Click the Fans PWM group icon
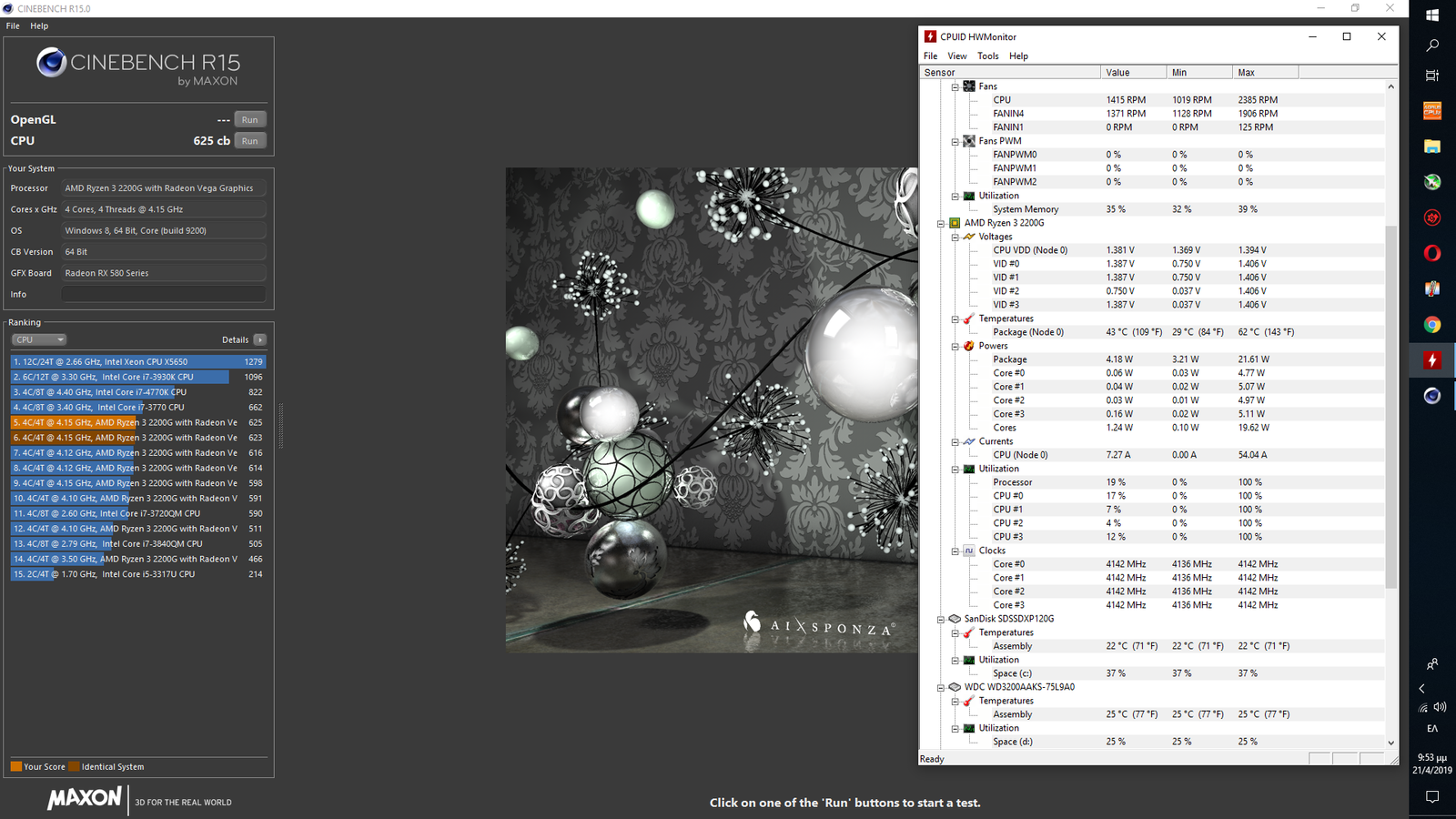This screenshot has height=819, width=1456. pyautogui.click(x=969, y=141)
